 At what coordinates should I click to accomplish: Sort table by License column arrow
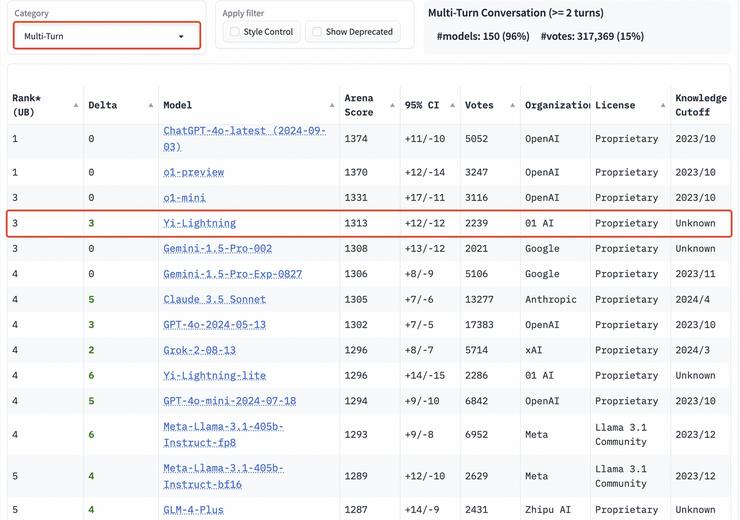[x=663, y=105]
